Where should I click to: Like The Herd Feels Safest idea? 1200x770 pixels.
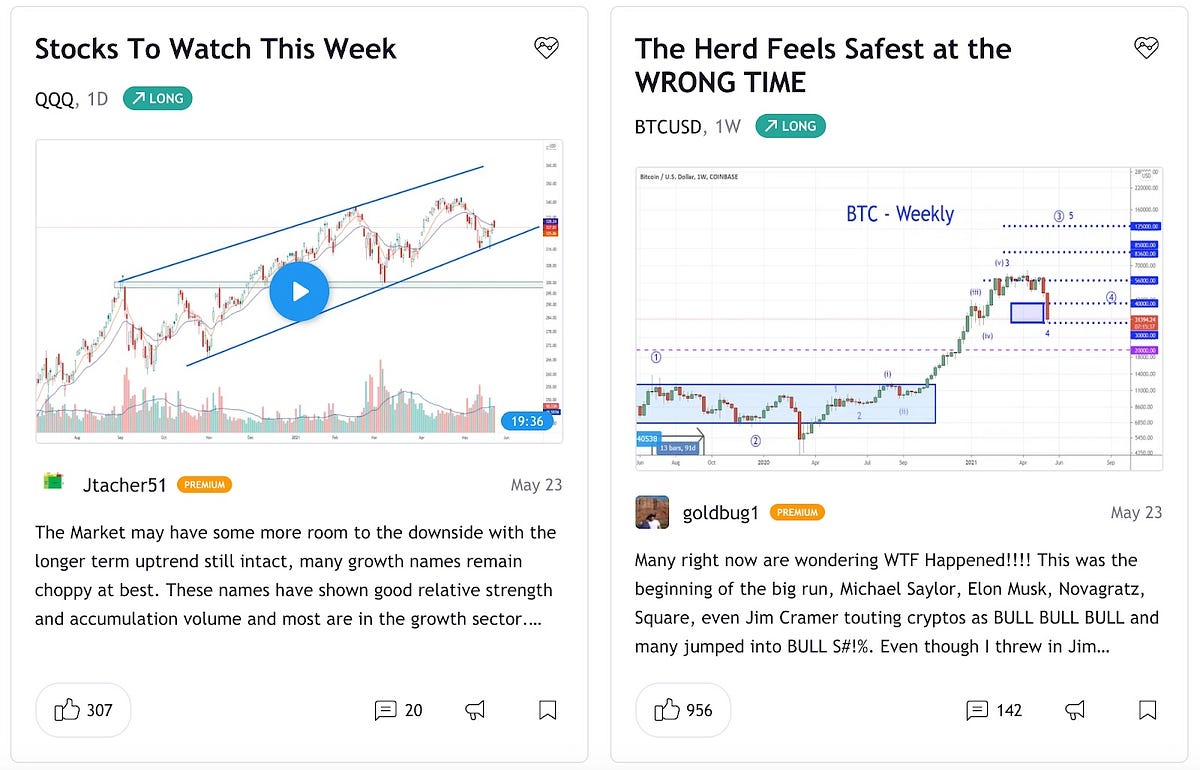click(683, 710)
